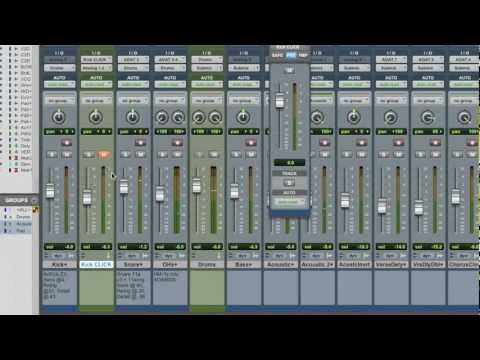
Task: Click the Drums right pan knob
Action: (x=215, y=117)
